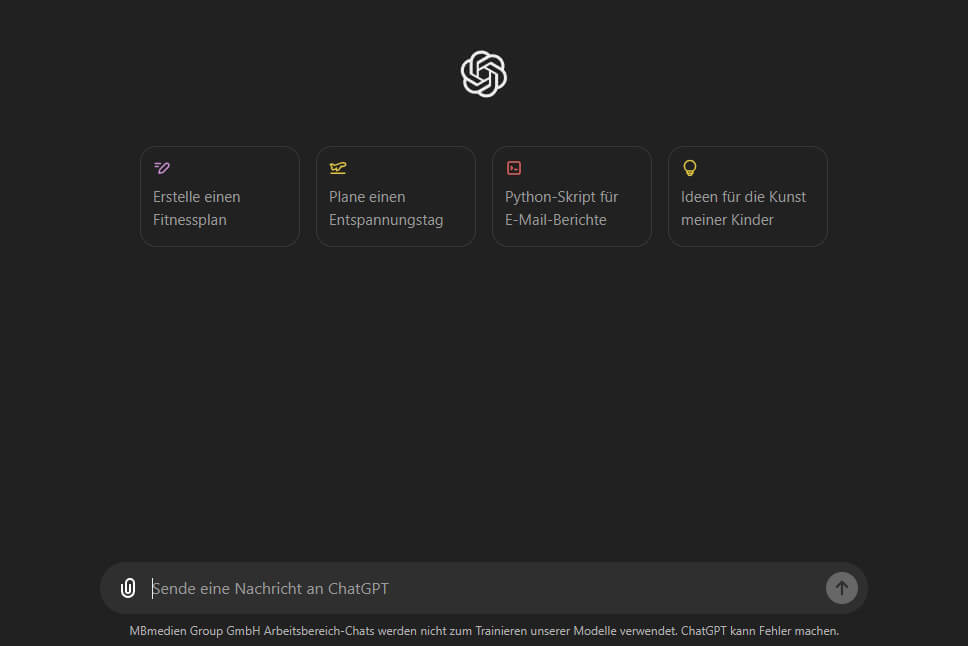Select the 'Erstelle einen Fitnessplan' suggestion
Screen dimensions: 968x646
(x=220, y=197)
